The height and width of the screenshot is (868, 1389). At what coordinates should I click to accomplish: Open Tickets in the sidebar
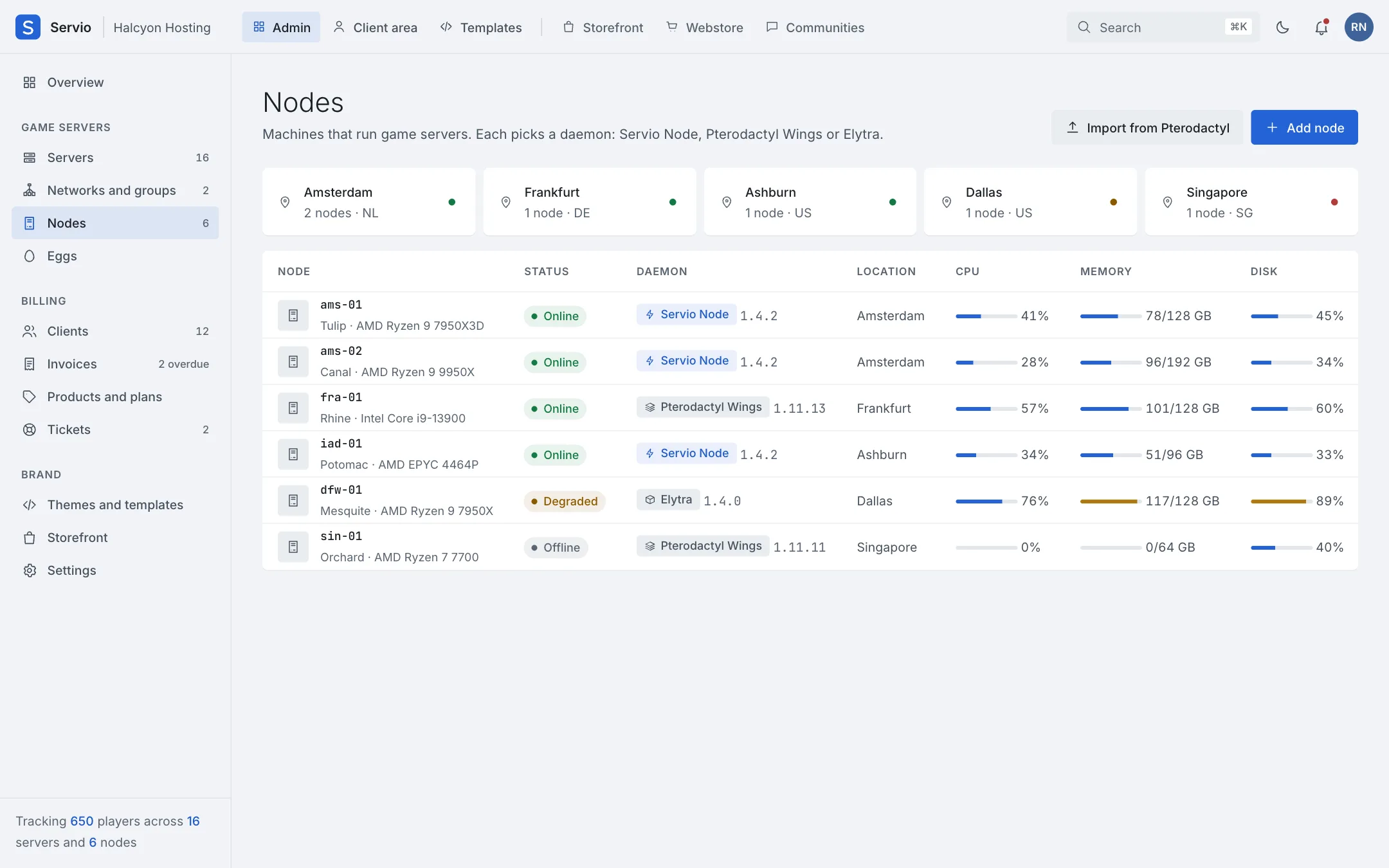[x=115, y=429]
